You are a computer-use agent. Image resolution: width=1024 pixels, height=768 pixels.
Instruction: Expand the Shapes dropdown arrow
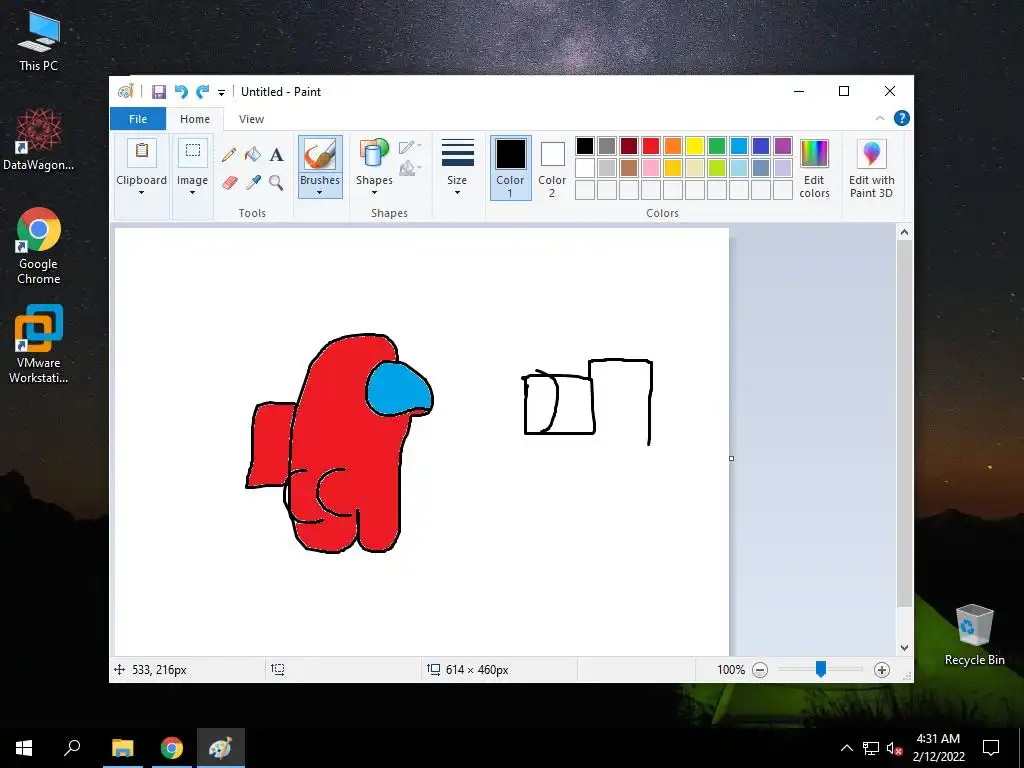coord(374,193)
